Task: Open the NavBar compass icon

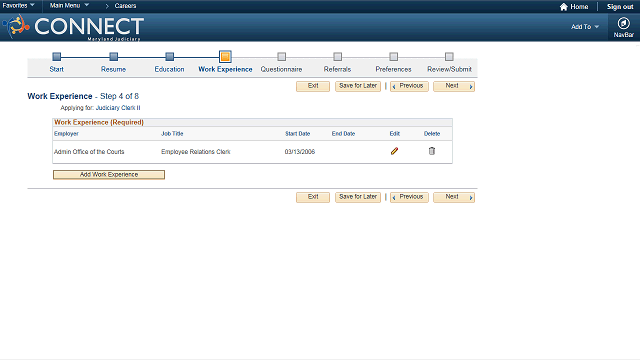Action: click(623, 23)
